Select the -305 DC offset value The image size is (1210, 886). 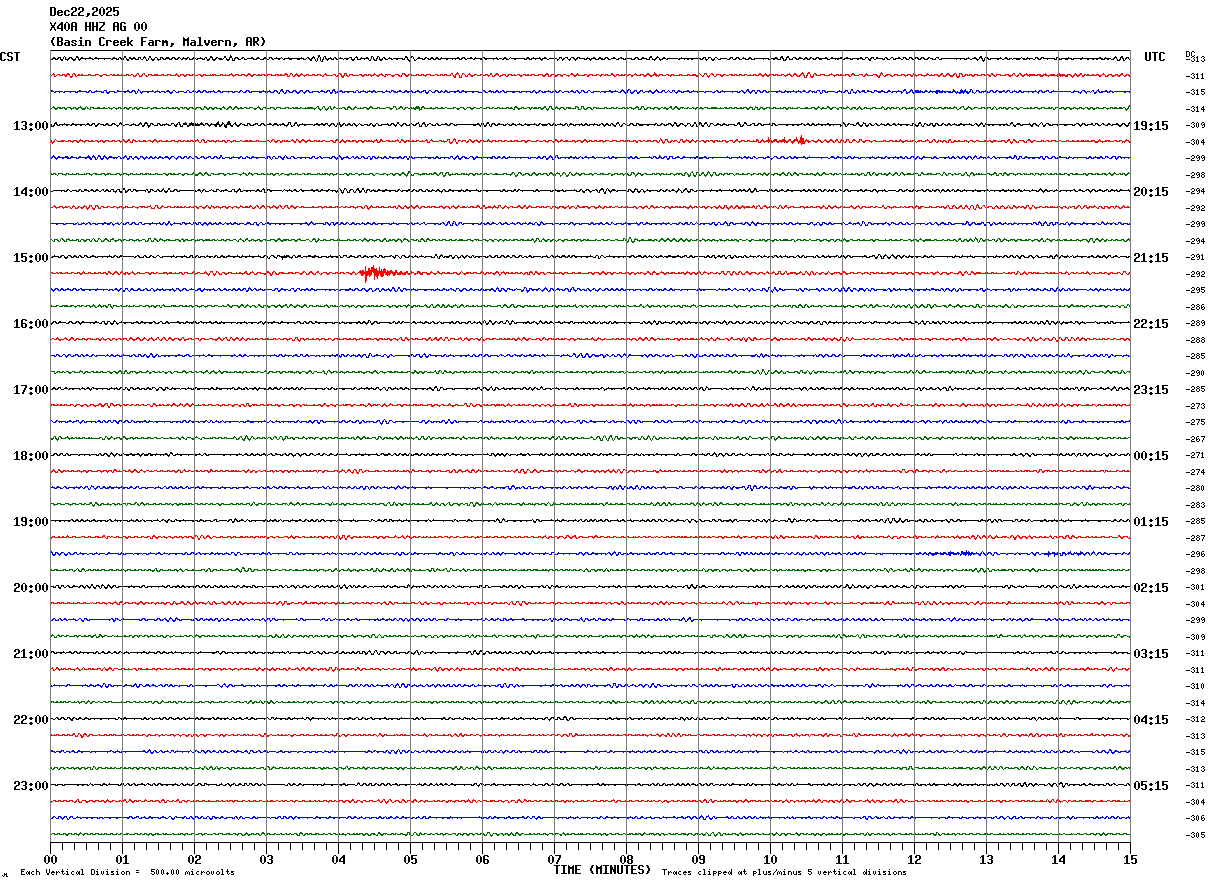(1195, 835)
